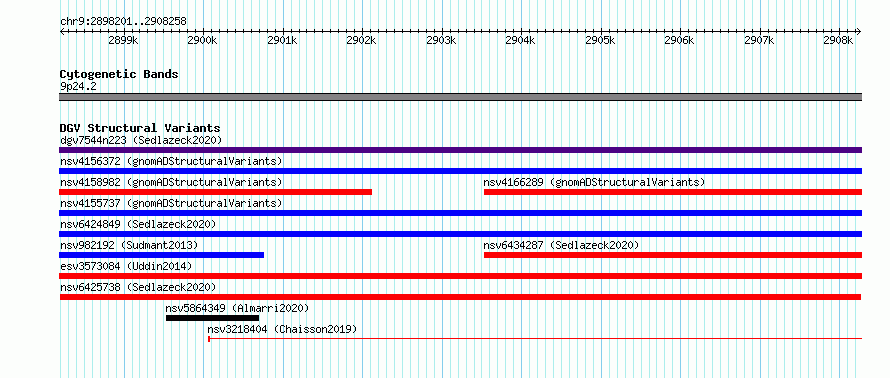Click the 2905k ruler tick label
Image resolution: width=890 pixels, height=378 pixels.
[x=600, y=41]
